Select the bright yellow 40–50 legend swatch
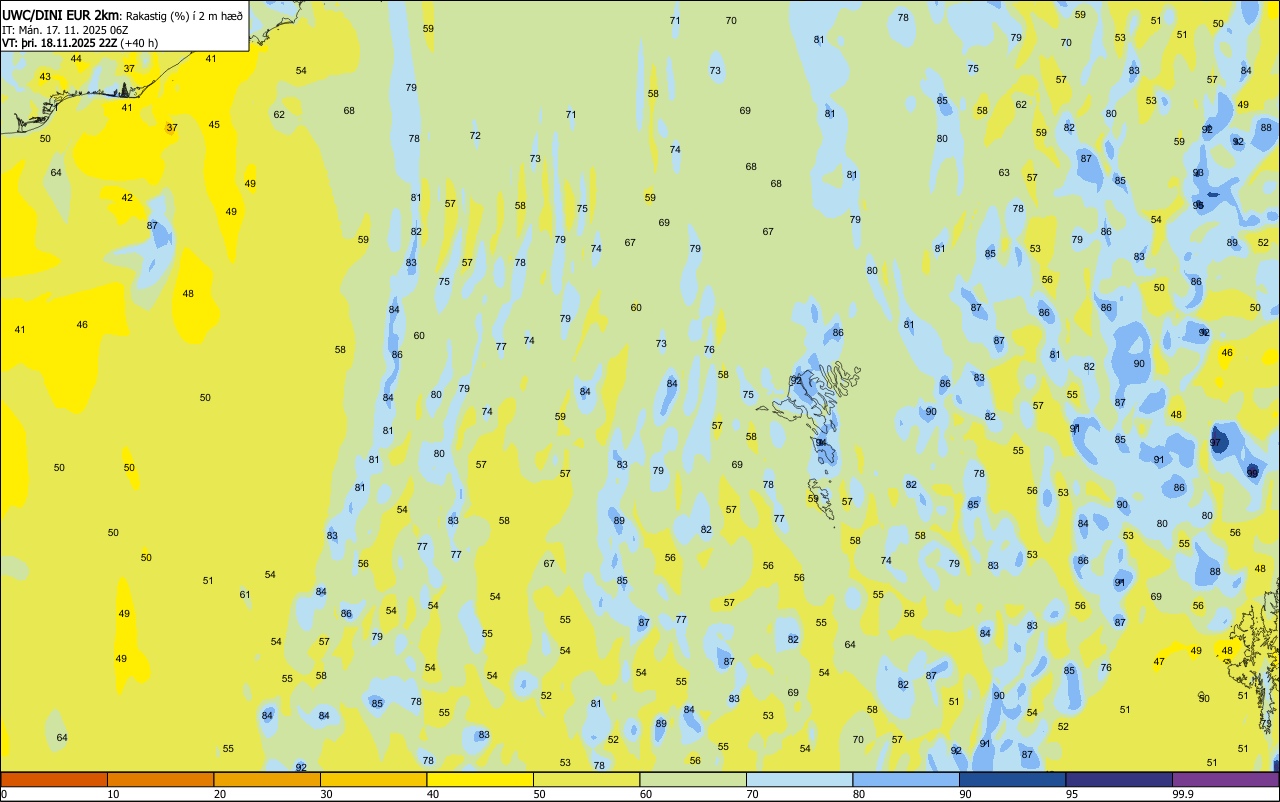 click(480, 779)
